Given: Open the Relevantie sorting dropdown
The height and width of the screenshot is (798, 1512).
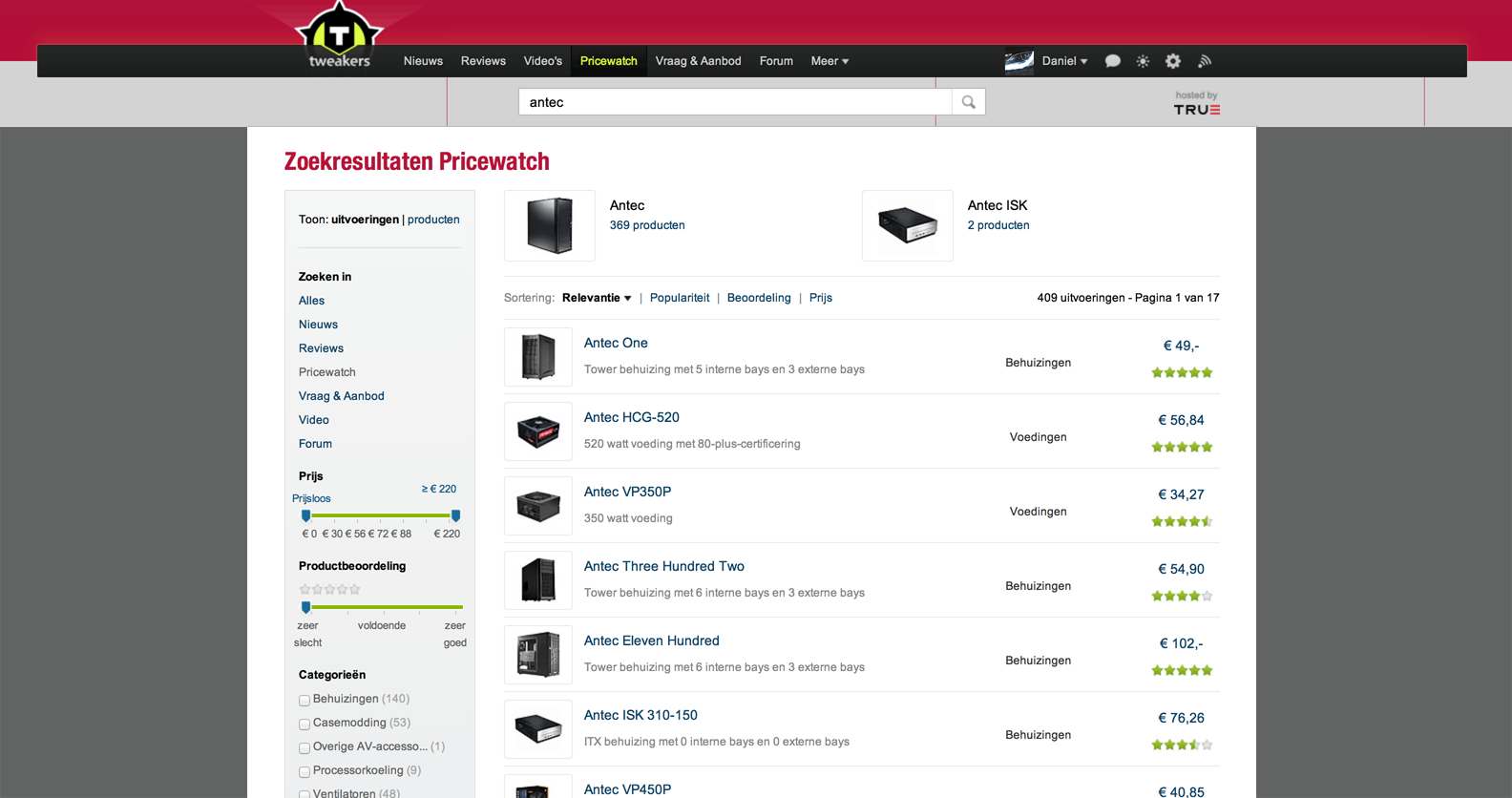Looking at the screenshot, I should click(597, 298).
